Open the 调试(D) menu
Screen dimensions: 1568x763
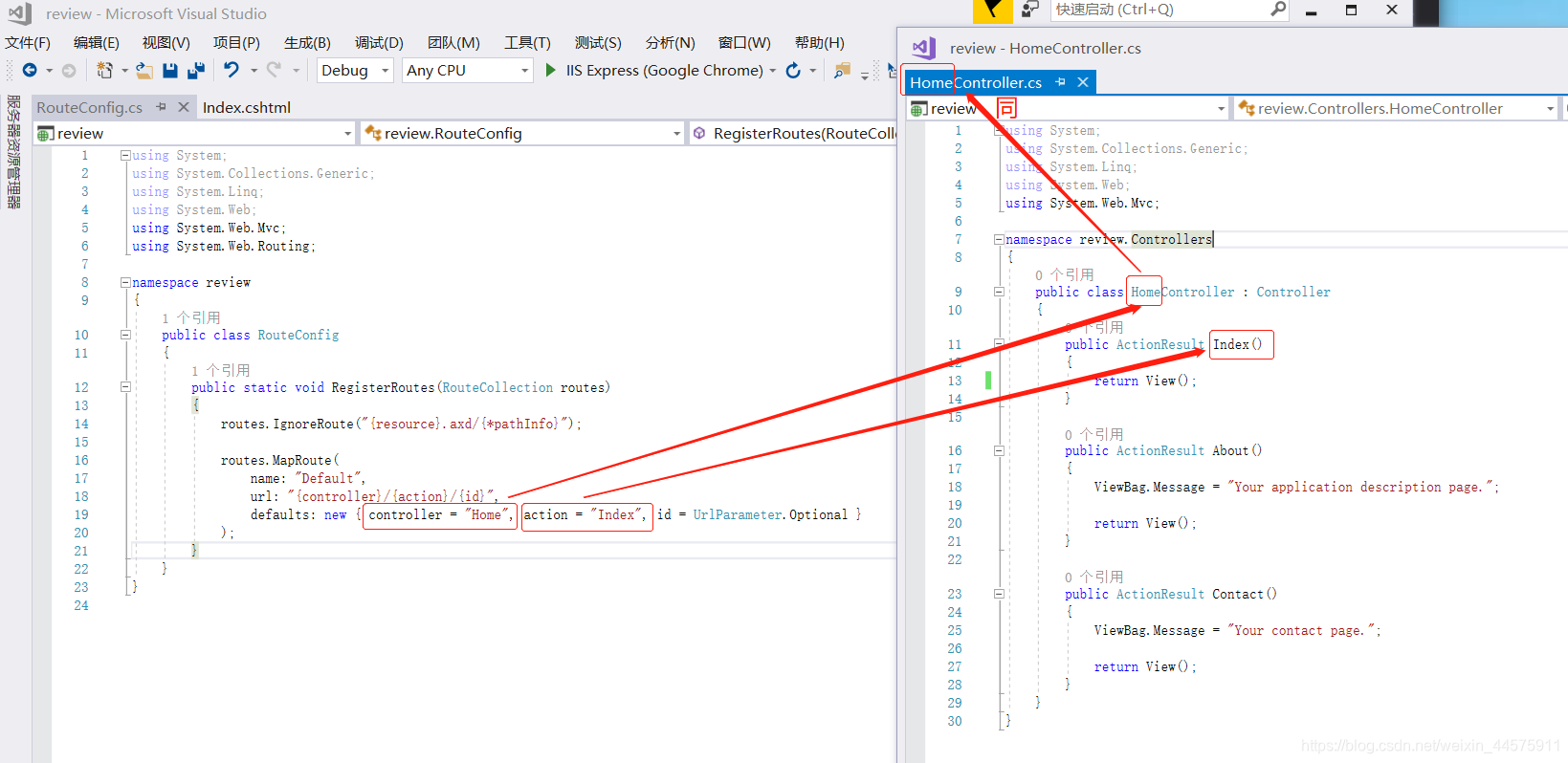[x=379, y=43]
